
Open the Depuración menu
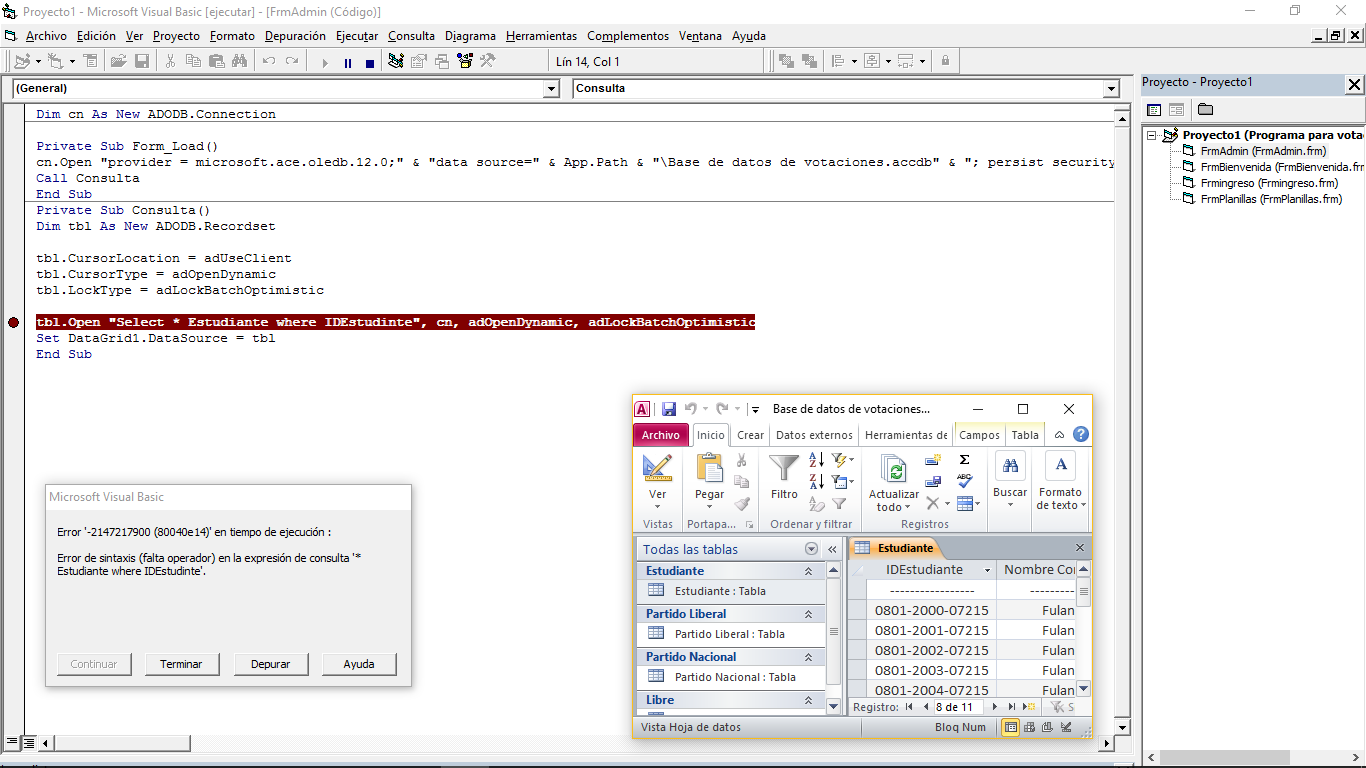click(x=295, y=36)
